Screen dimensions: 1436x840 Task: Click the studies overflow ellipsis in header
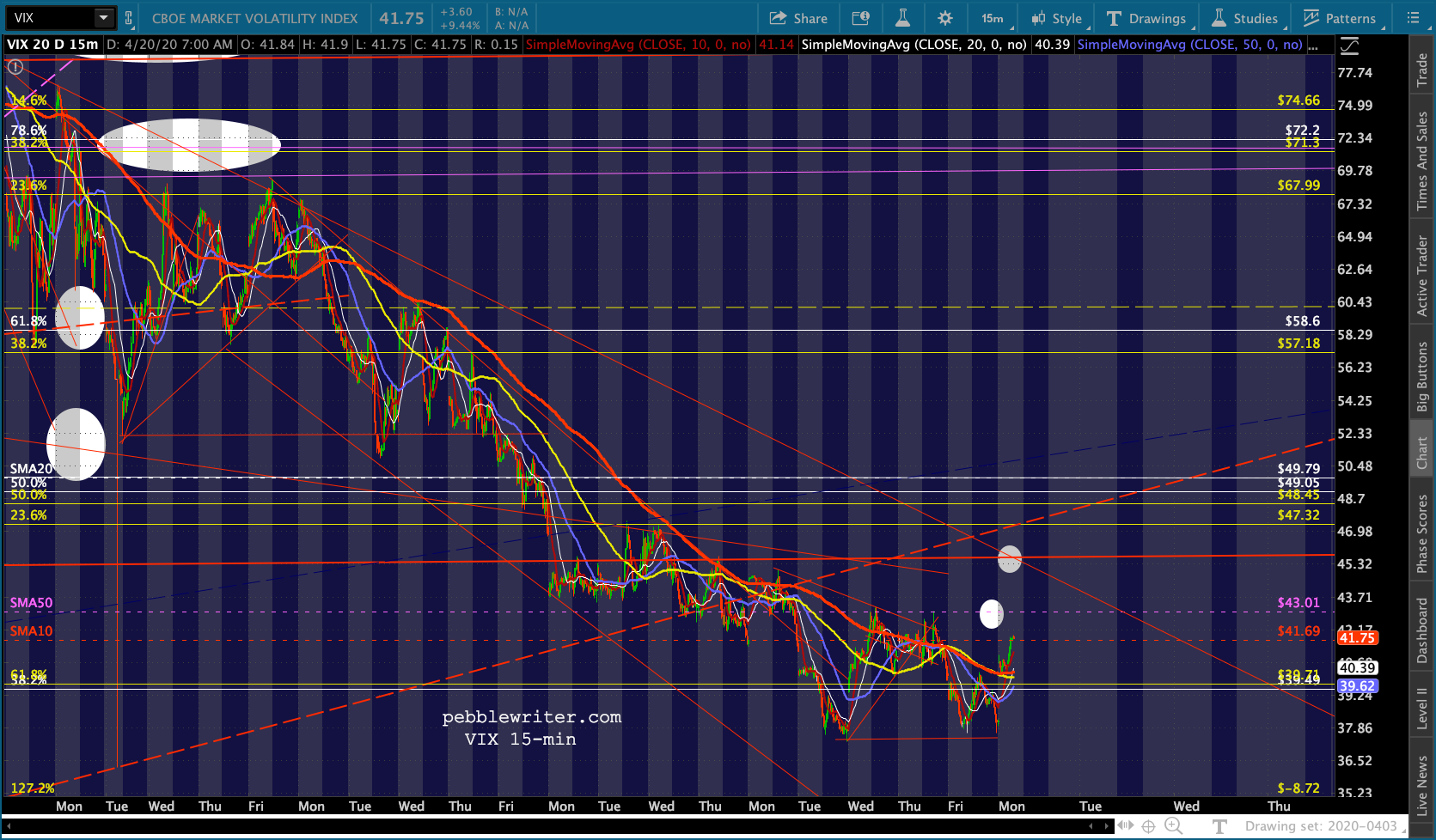[x=1313, y=45]
